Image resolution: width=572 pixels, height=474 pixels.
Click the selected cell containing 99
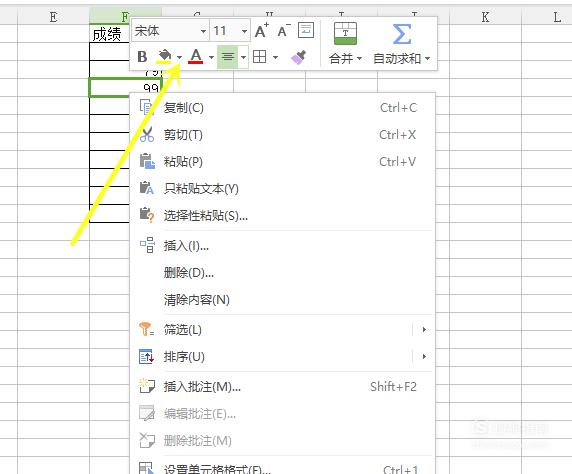tap(125, 88)
